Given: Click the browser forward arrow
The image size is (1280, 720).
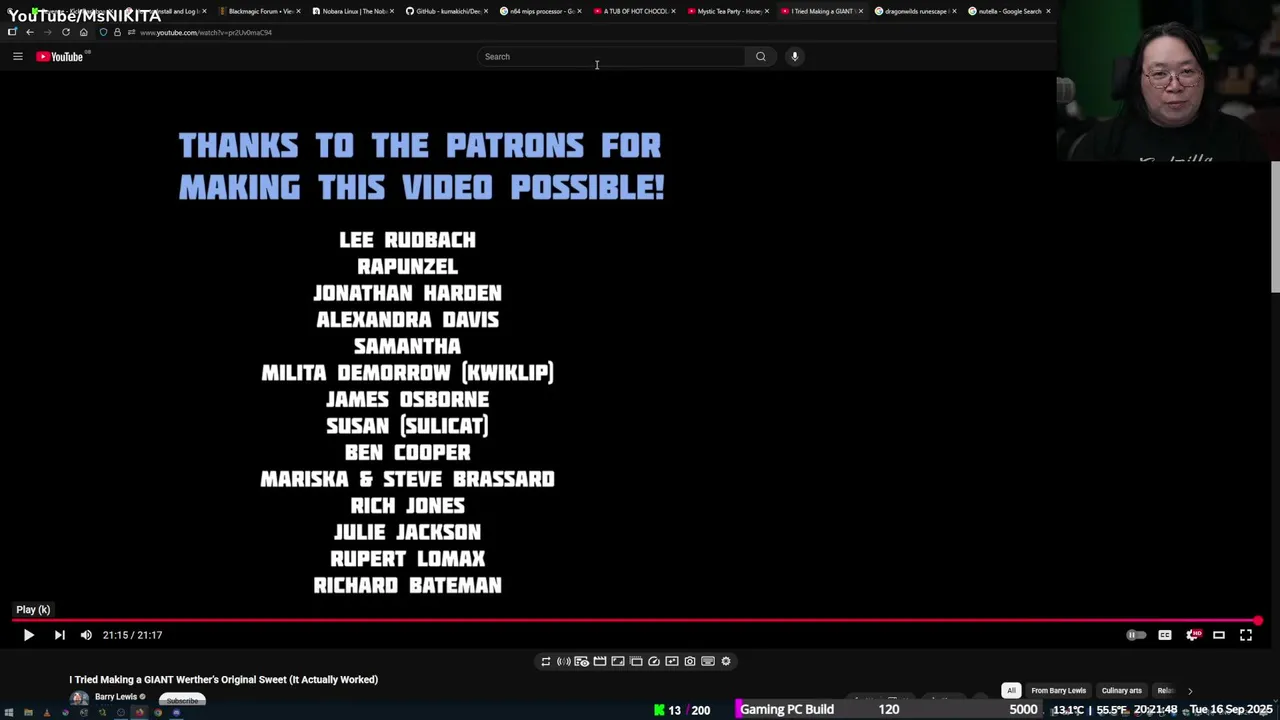Looking at the screenshot, I should pyautogui.click(x=47, y=32).
